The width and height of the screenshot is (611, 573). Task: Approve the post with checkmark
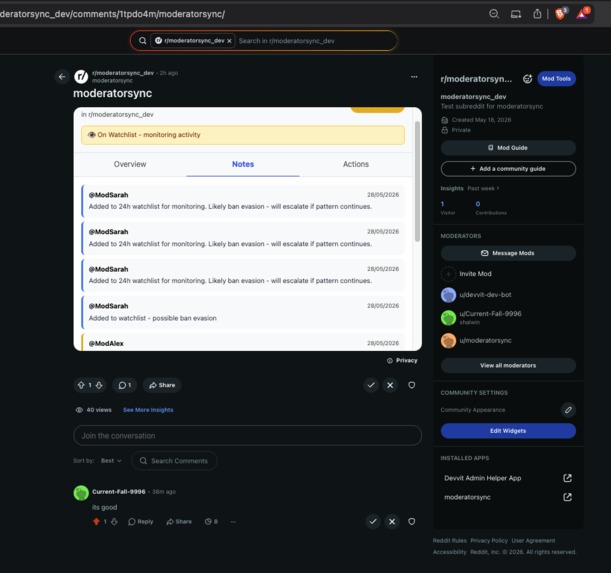click(371, 385)
